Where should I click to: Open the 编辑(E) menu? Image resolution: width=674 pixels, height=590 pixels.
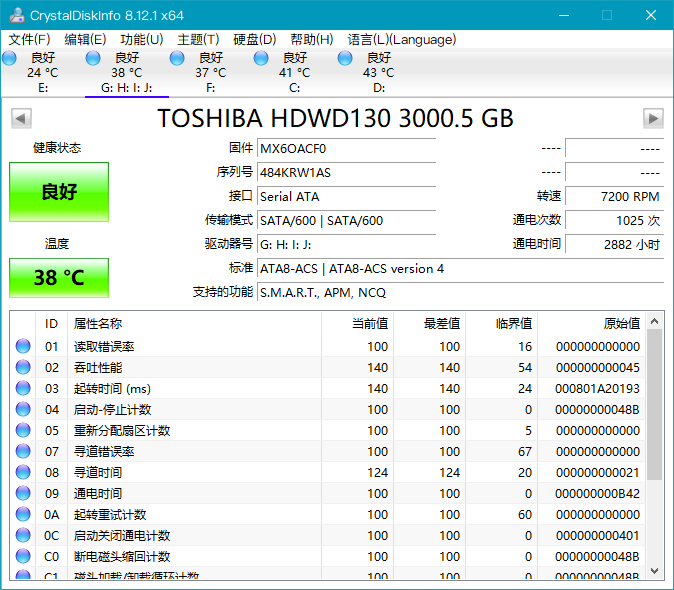[85, 40]
